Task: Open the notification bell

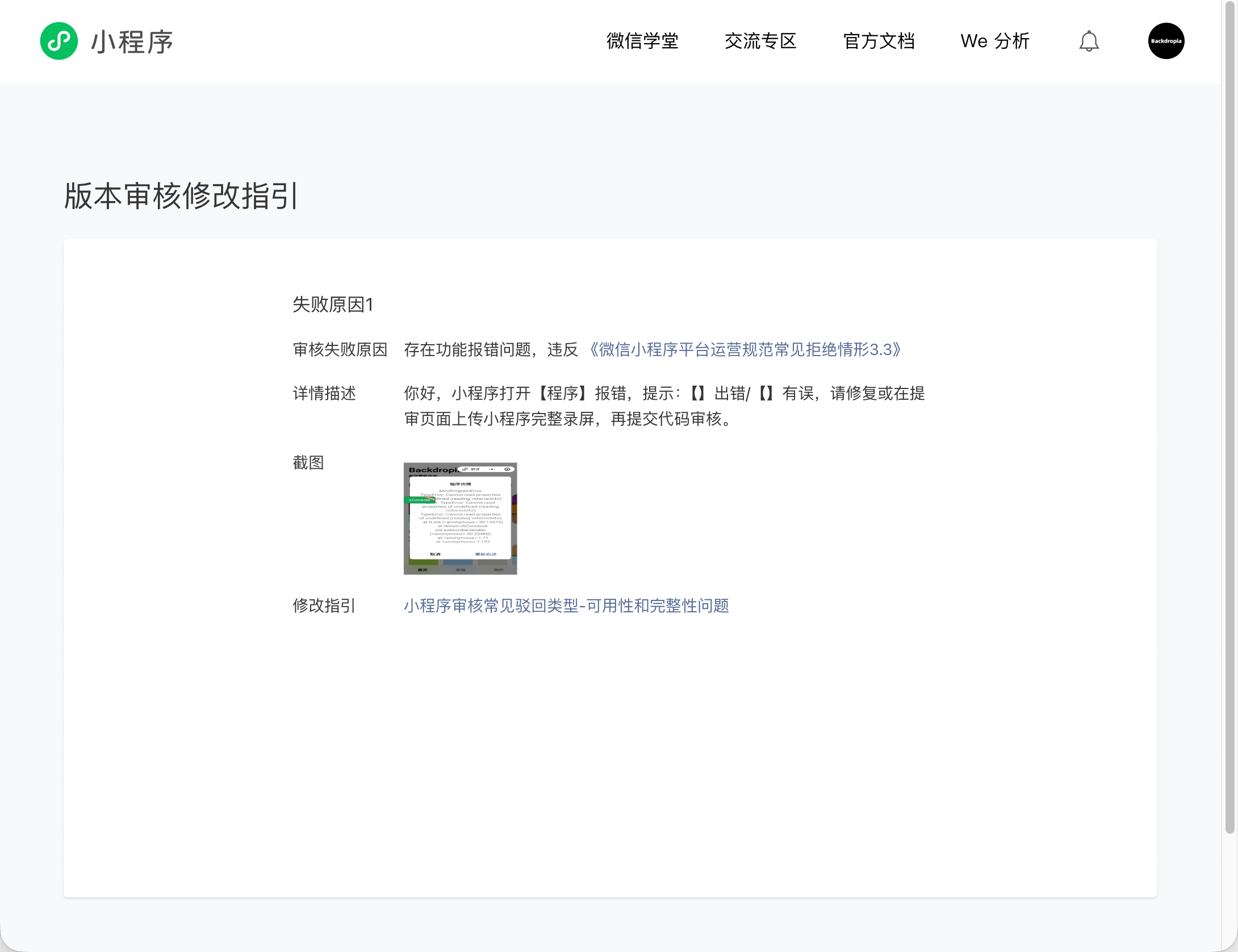Action: pyautogui.click(x=1089, y=41)
